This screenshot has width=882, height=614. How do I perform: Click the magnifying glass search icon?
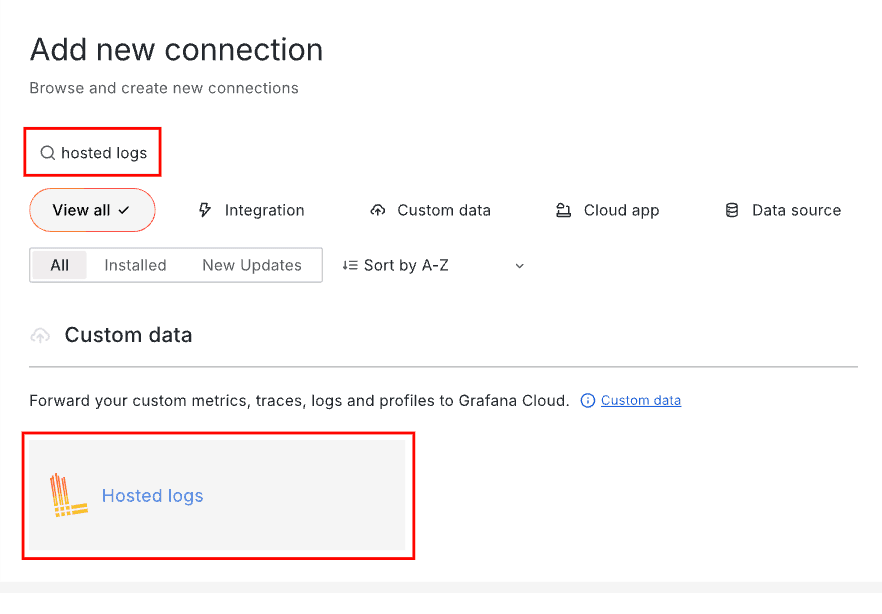point(47,152)
